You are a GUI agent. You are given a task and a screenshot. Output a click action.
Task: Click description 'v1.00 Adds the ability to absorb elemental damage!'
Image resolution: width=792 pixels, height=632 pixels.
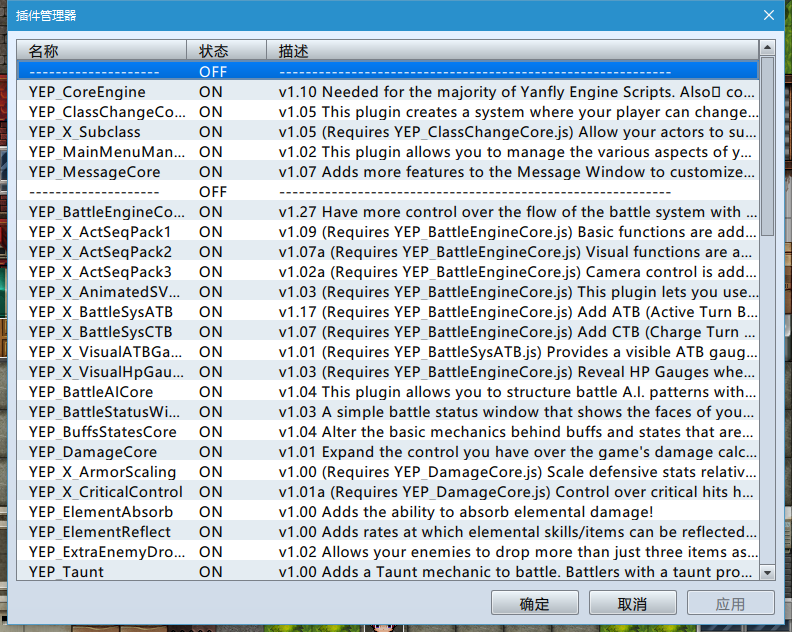[x=466, y=512]
